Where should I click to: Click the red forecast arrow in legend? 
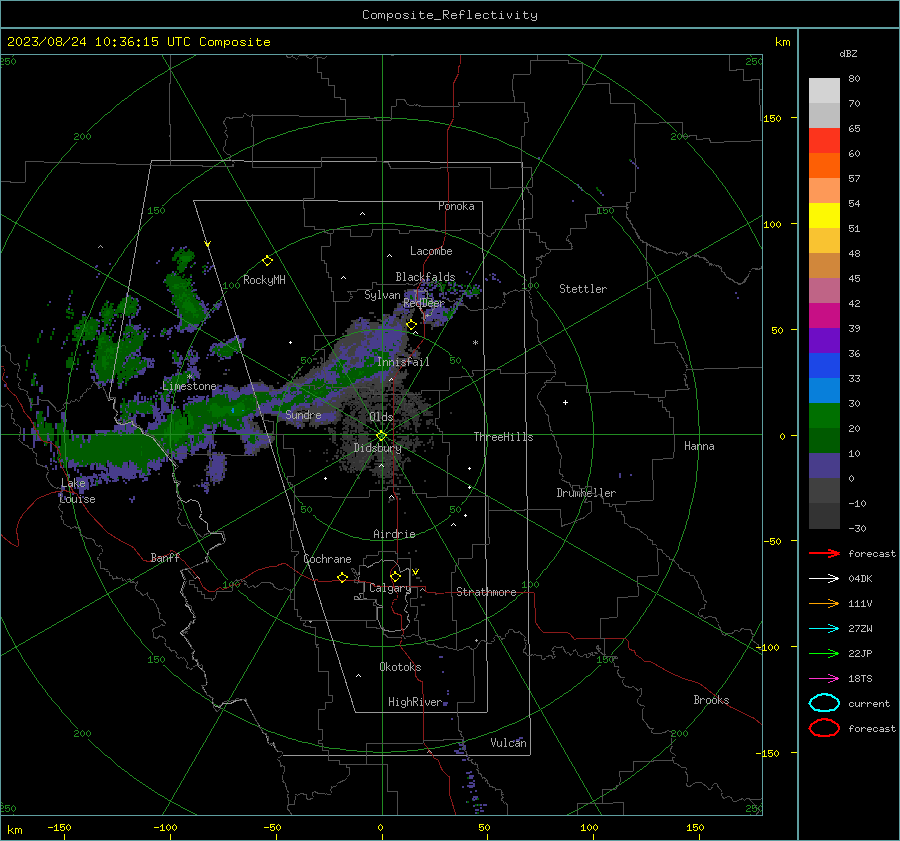coord(824,553)
